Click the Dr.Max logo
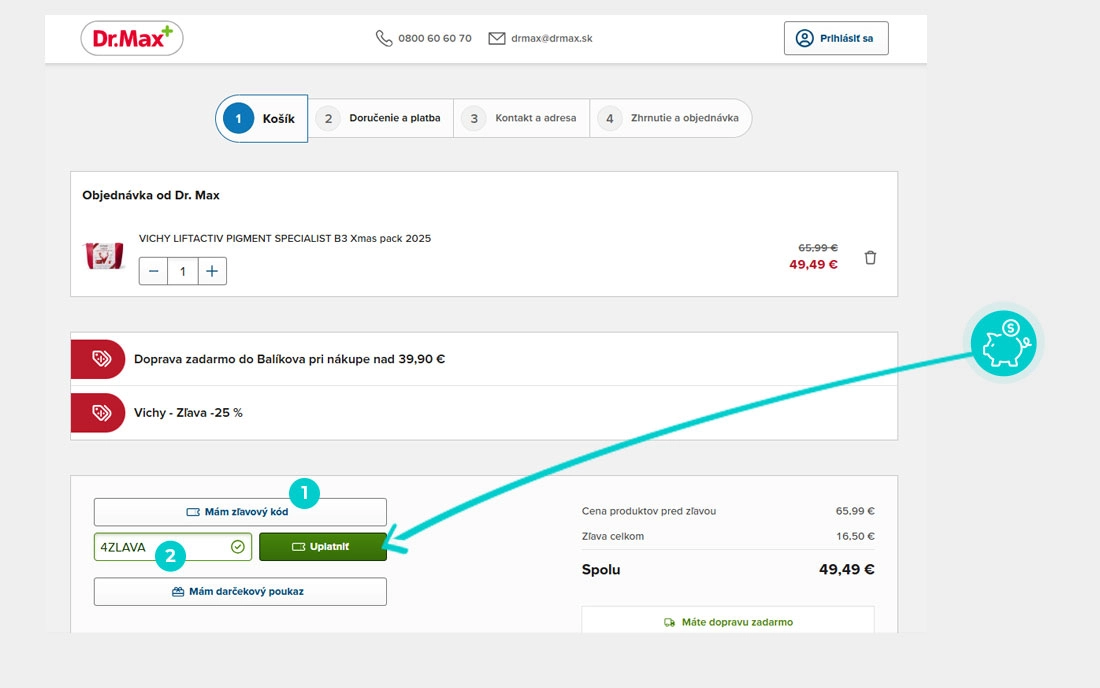This screenshot has height=688, width=1100. (x=132, y=38)
